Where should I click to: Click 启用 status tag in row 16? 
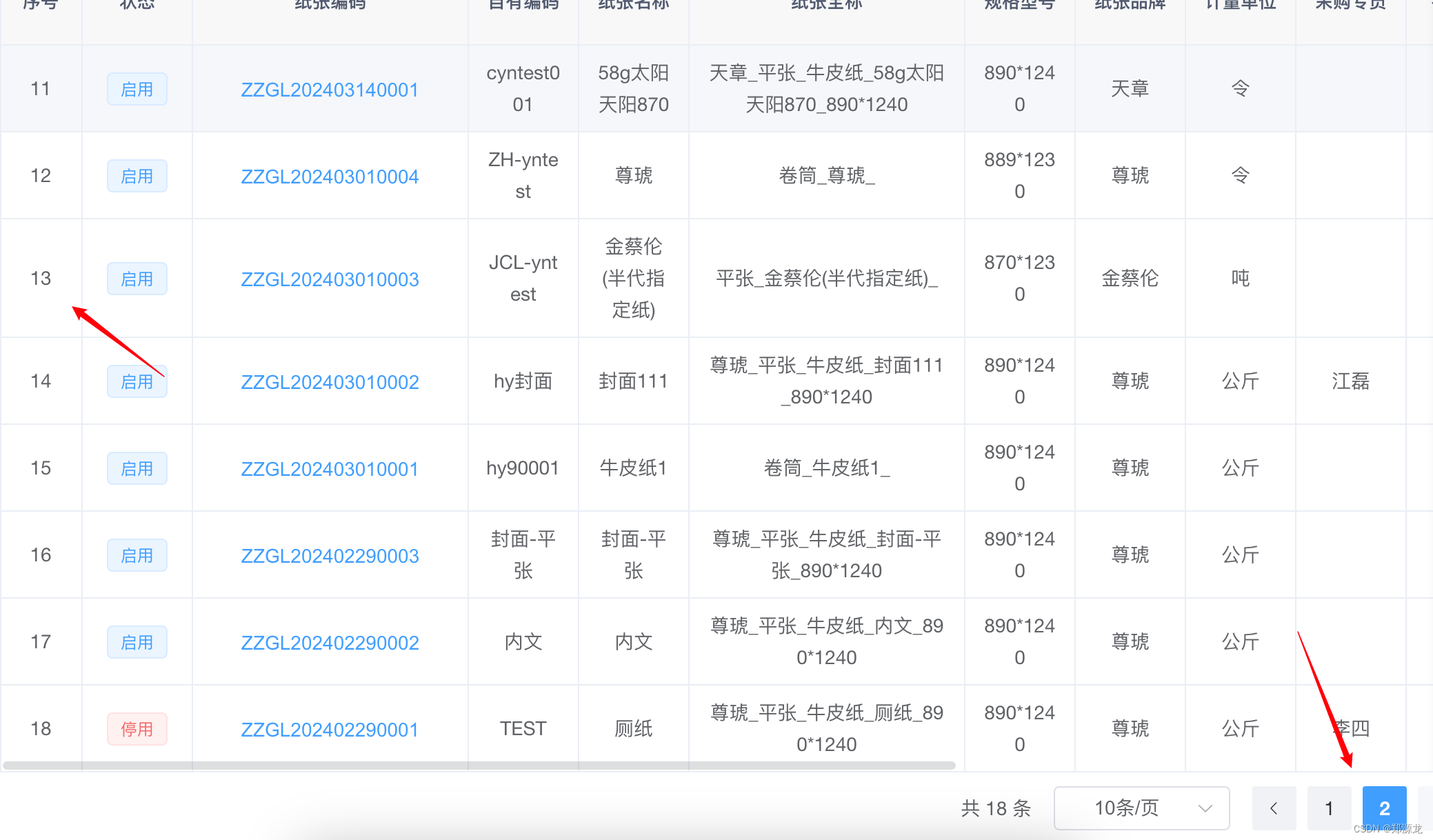pos(137,556)
